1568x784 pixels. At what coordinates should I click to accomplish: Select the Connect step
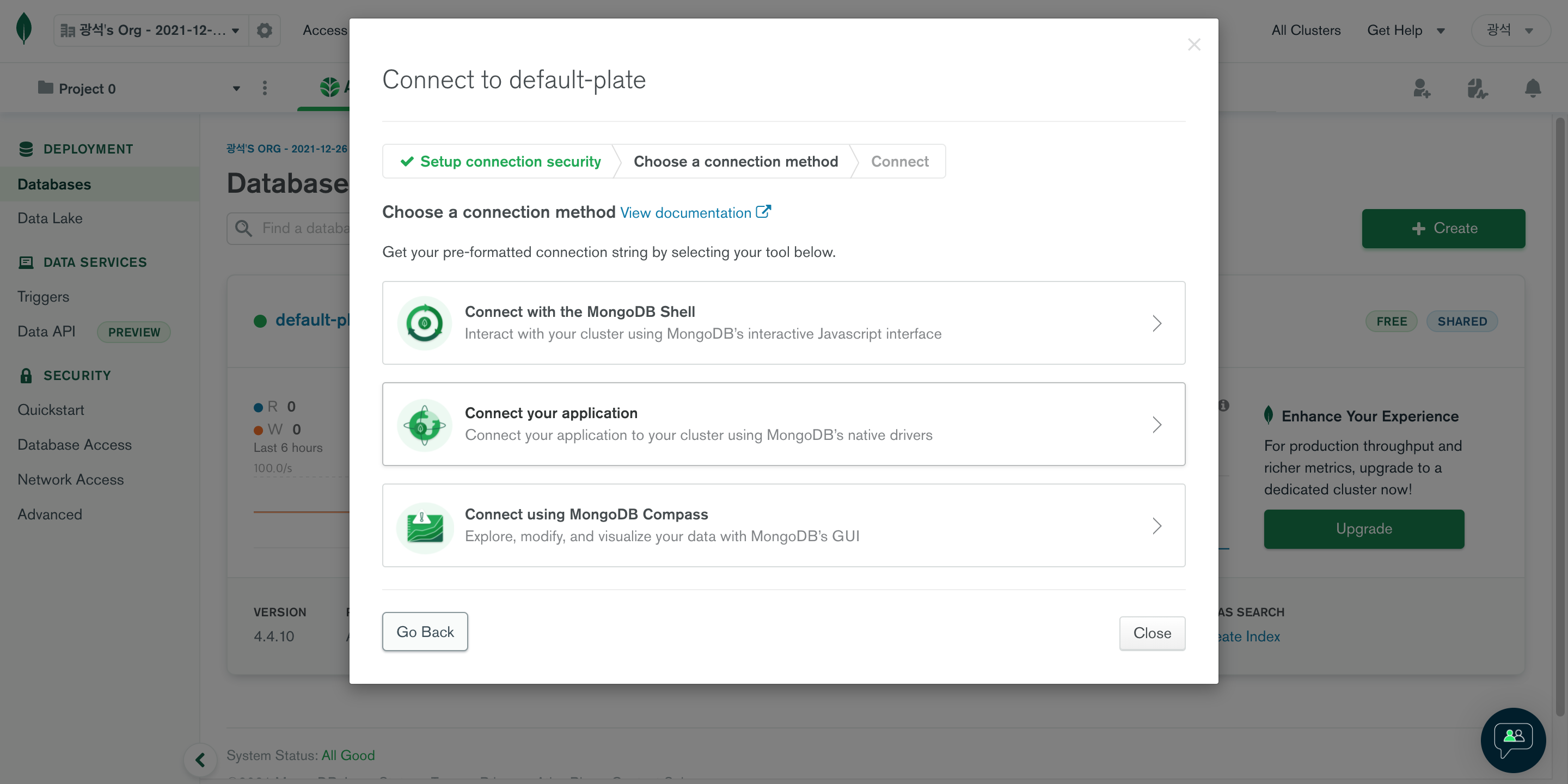click(899, 161)
